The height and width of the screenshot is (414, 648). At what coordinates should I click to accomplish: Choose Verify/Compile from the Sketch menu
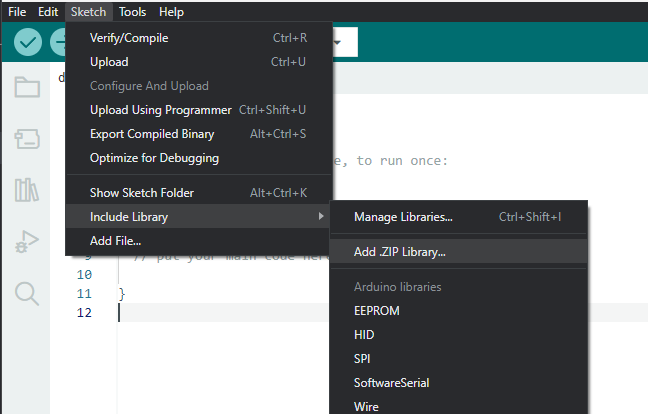pos(129,38)
